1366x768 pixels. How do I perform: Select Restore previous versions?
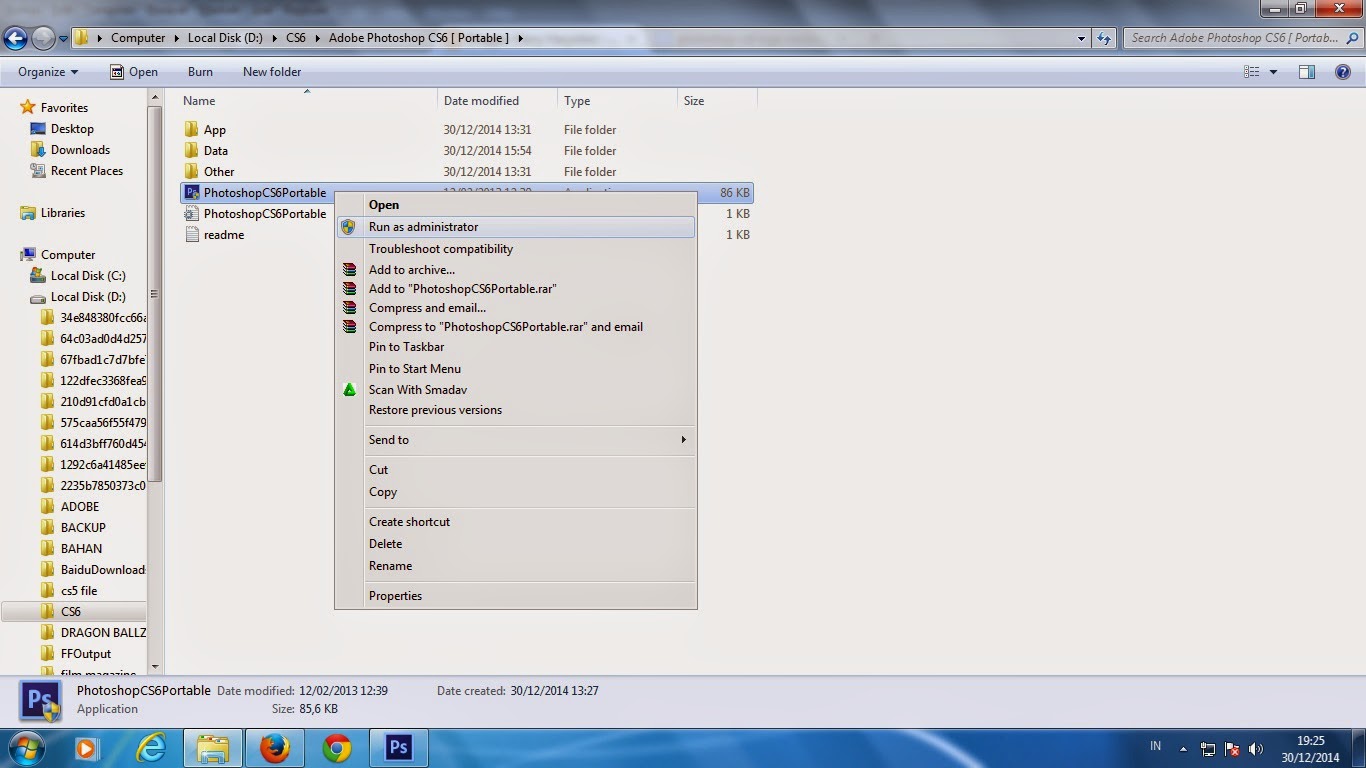516,410
